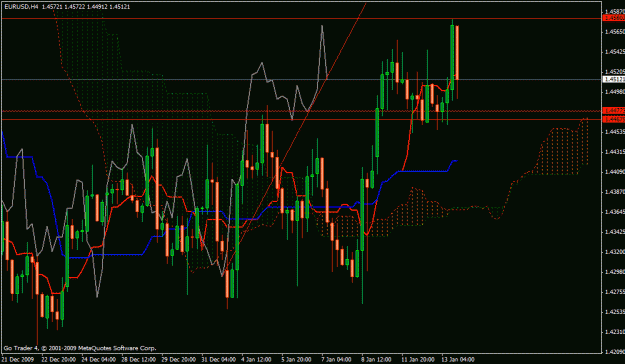Click the 22 Dec 20:00 time label
The height and width of the screenshot is (364, 625).
59,359
